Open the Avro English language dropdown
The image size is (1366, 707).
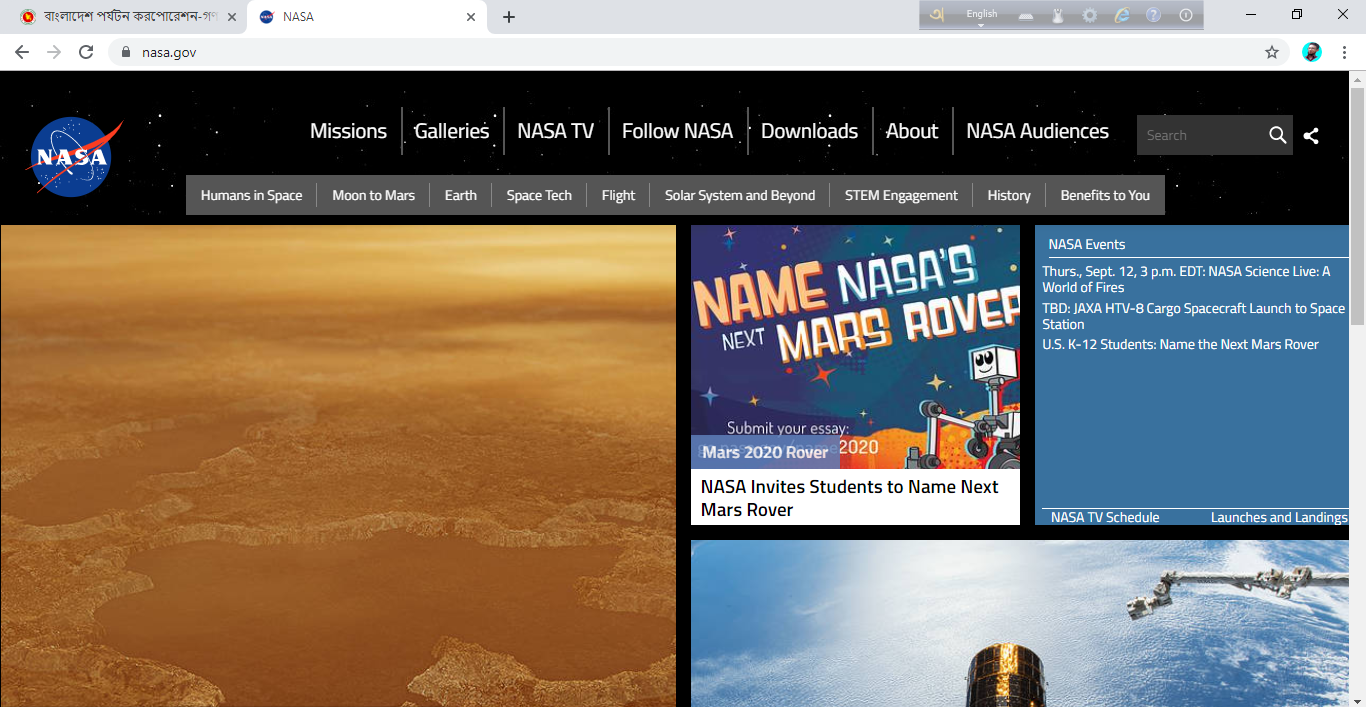(x=981, y=16)
